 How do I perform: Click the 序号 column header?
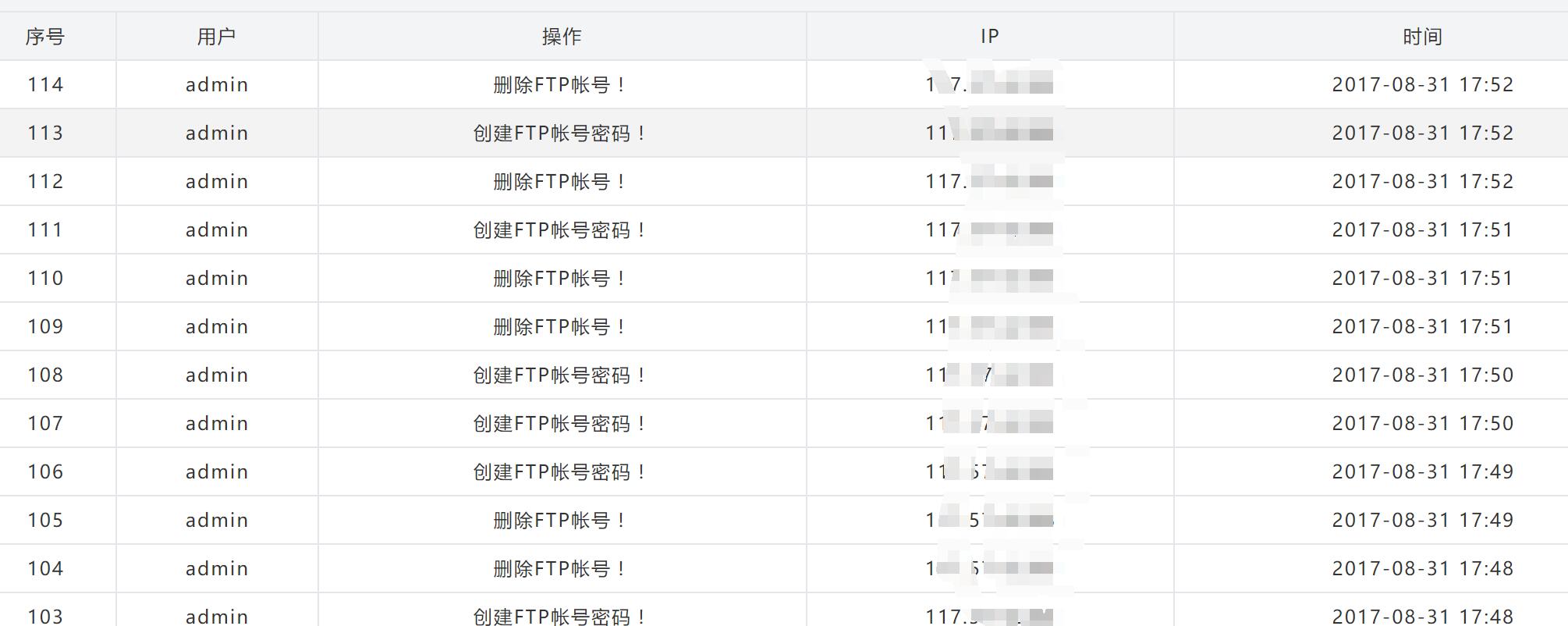click(x=45, y=37)
